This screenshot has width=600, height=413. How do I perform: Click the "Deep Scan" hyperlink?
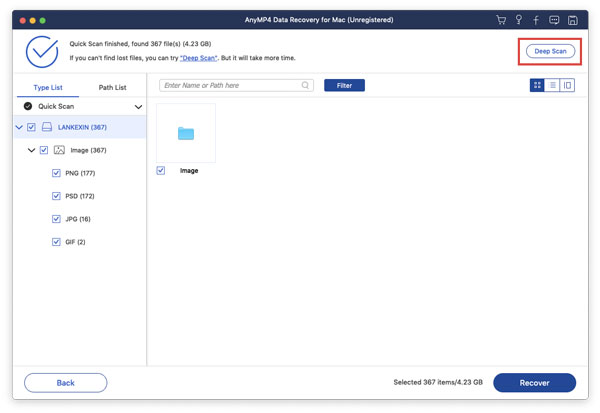pyautogui.click(x=199, y=58)
